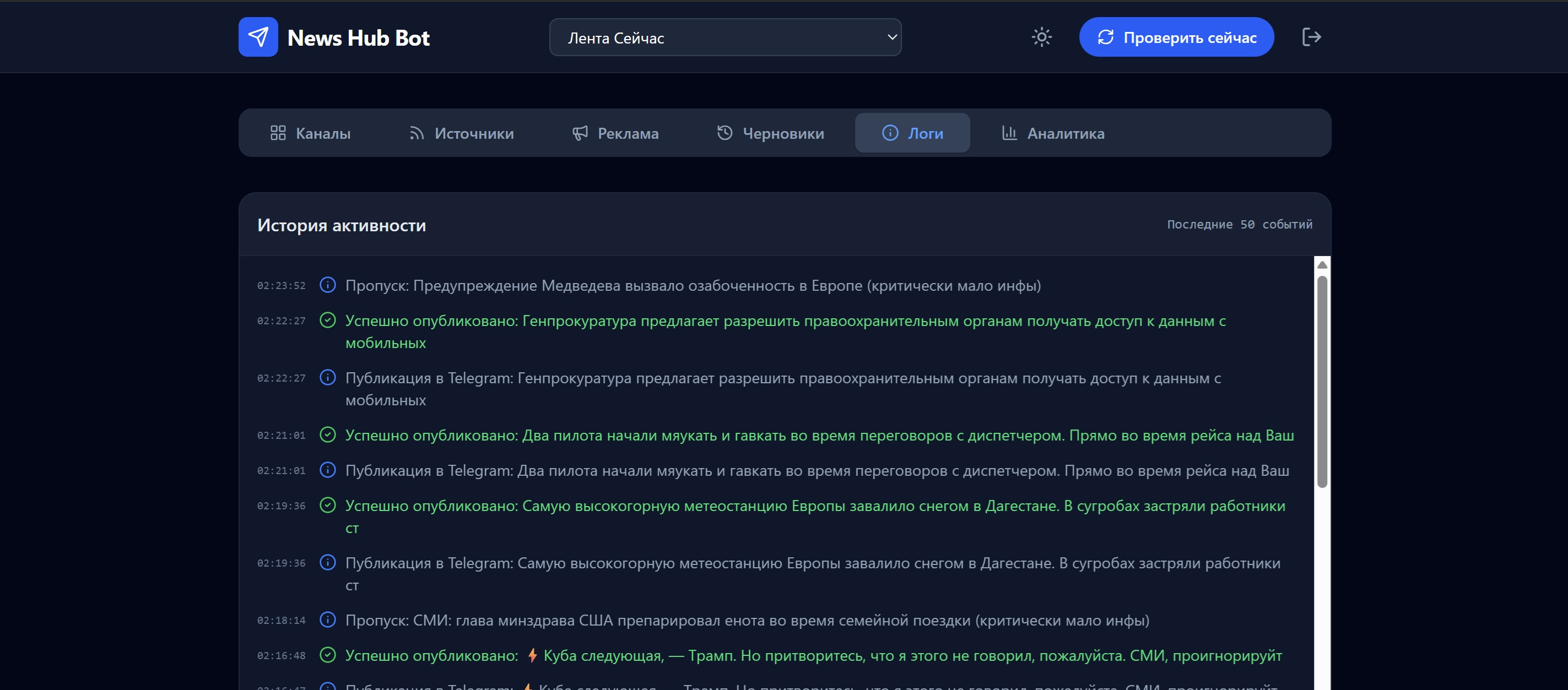Click log text about Генпрокуратура успешно опубликовано
Viewport: 1568px width, 690px height.
(785, 320)
